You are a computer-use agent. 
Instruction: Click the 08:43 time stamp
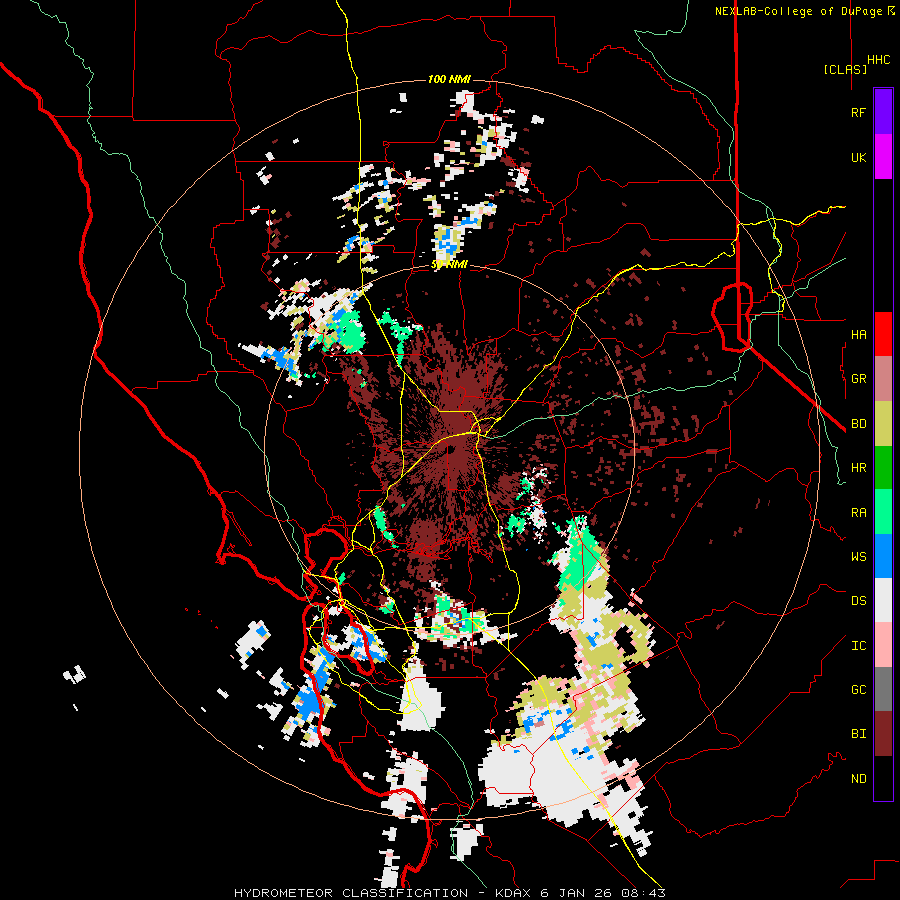pos(645,893)
